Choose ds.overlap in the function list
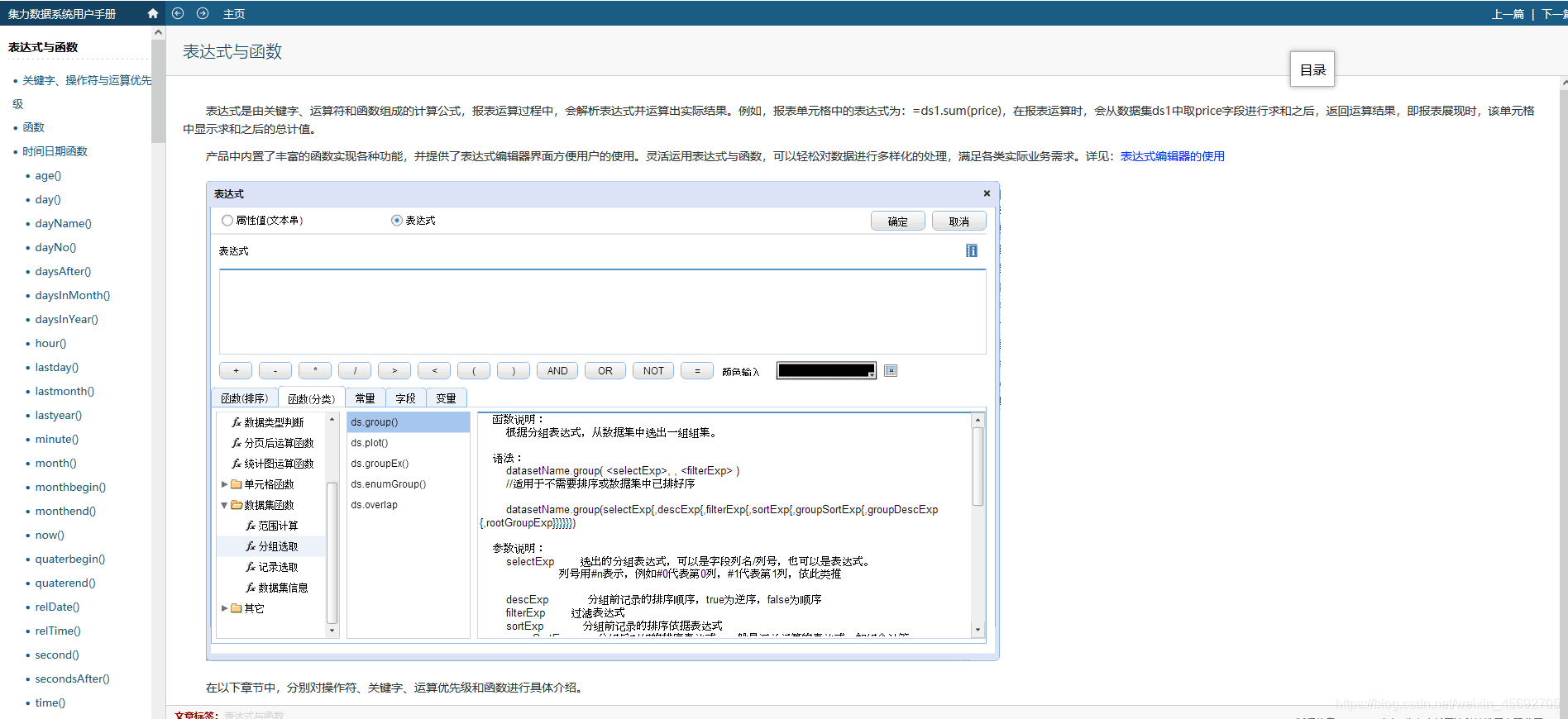The height and width of the screenshot is (719, 1568). click(409, 505)
